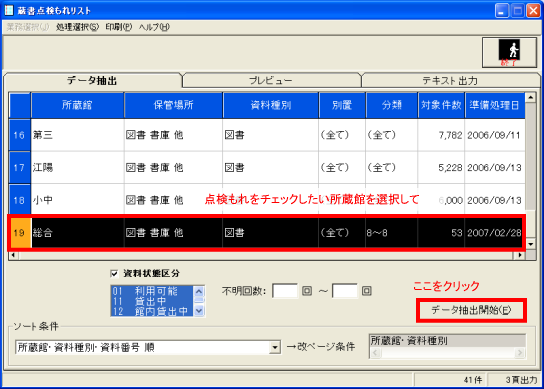
Task: Click the 7,782 count cell
Action: click(441, 135)
